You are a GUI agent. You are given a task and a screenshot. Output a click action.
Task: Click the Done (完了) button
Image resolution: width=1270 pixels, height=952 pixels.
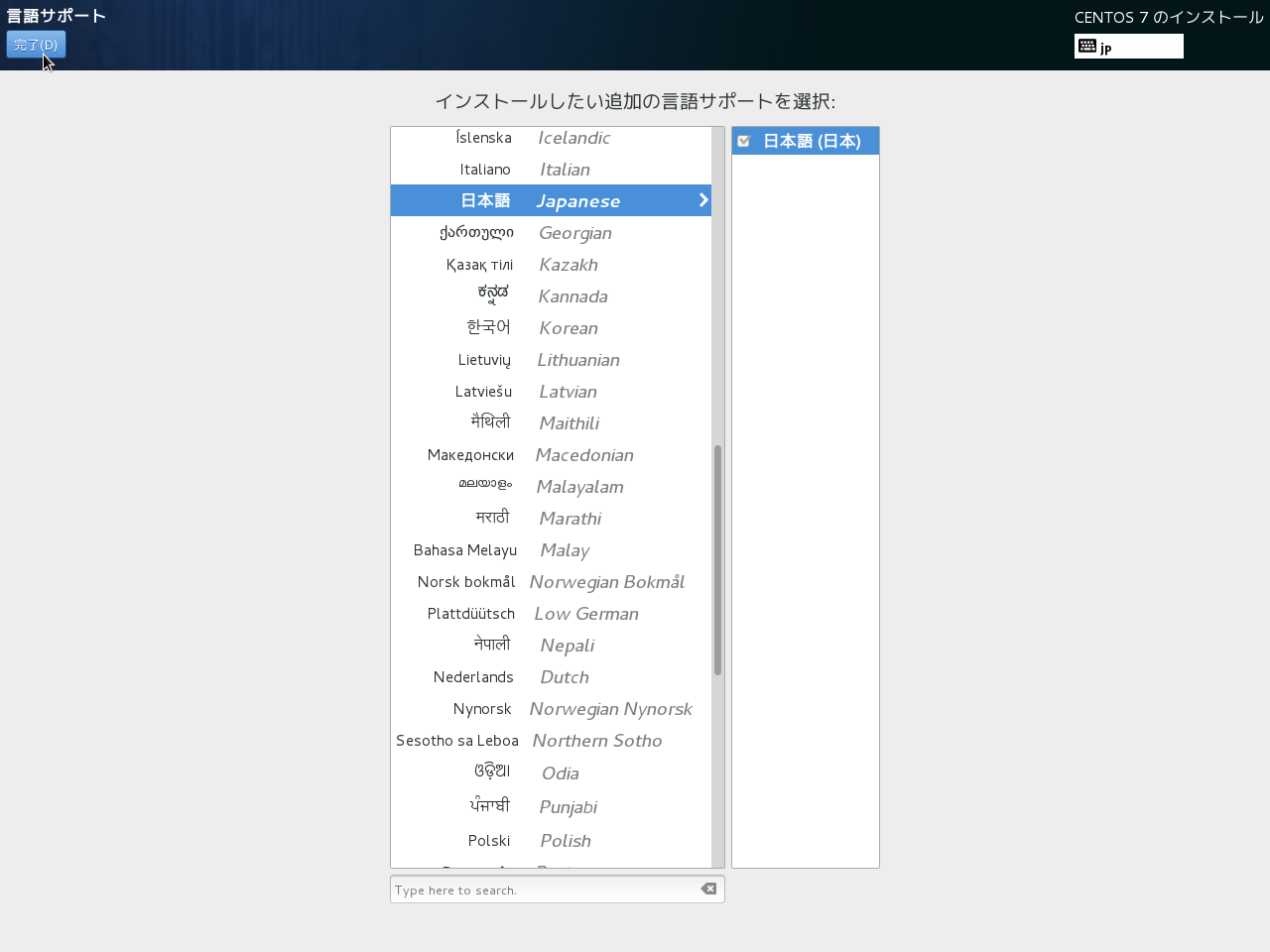click(36, 45)
